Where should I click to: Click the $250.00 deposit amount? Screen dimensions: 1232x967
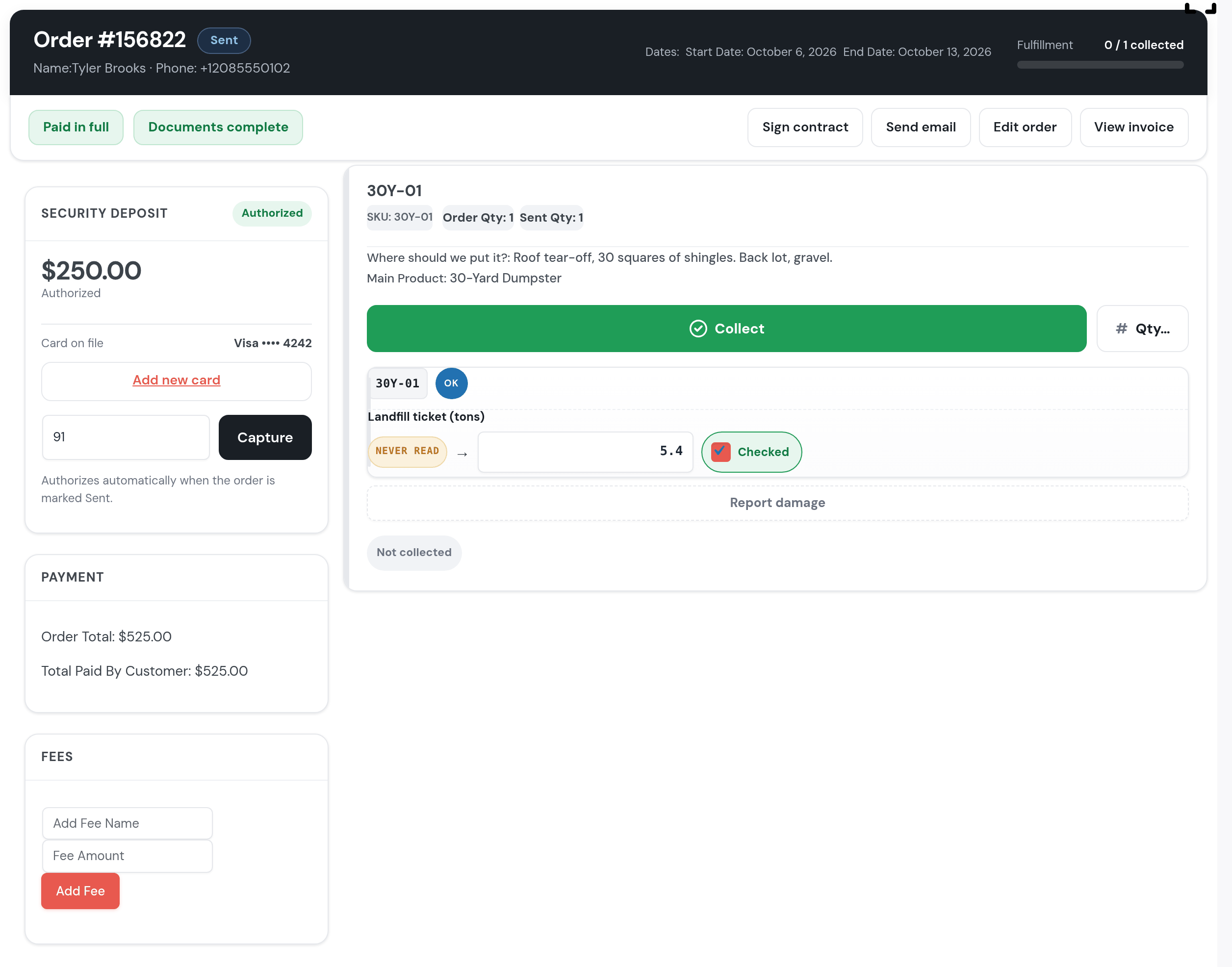[x=91, y=270]
